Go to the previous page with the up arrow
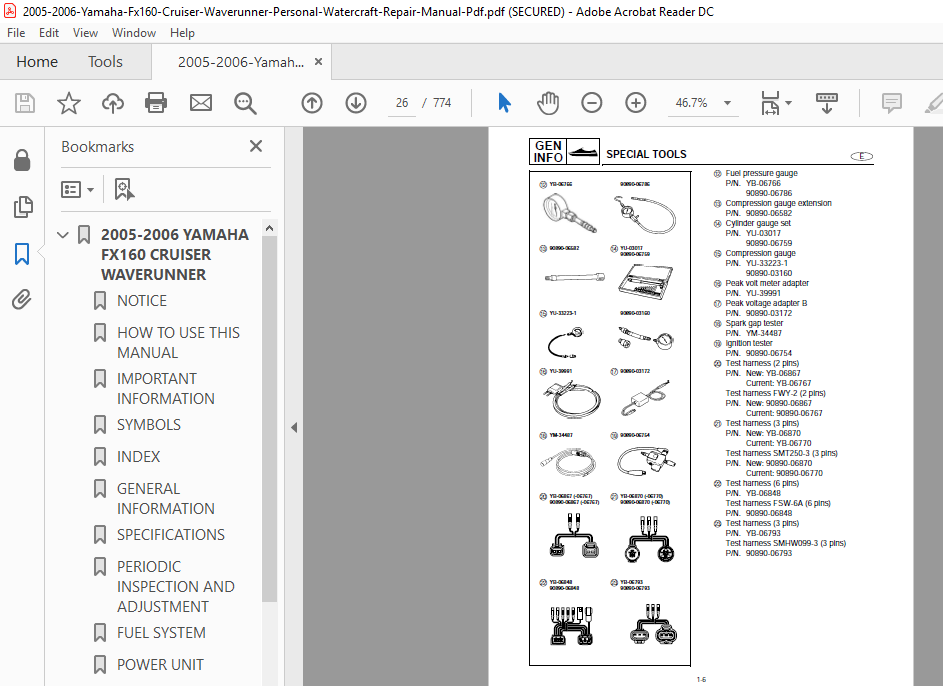This screenshot has width=943, height=686. 312,103
